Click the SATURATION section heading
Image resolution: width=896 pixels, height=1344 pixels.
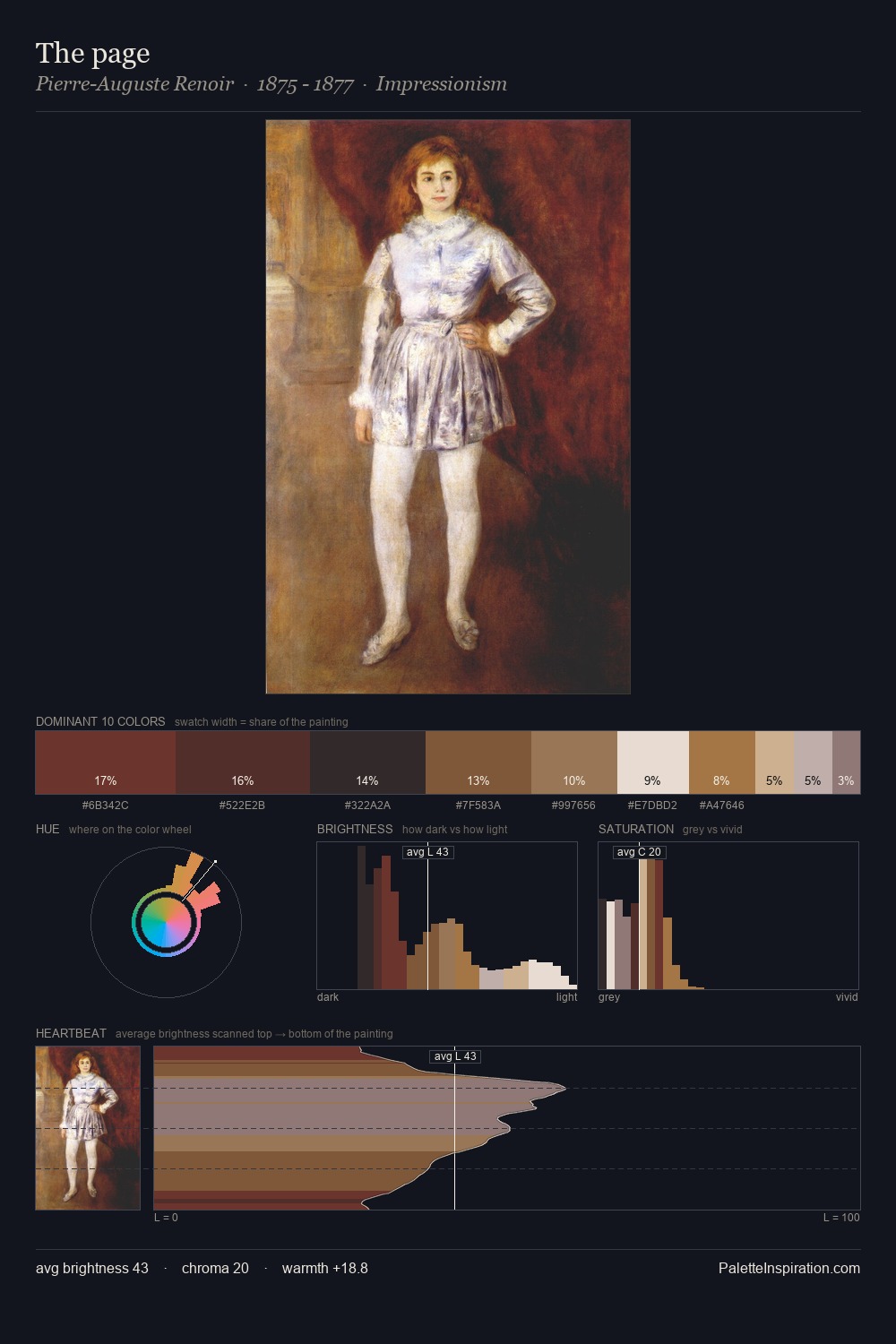(636, 829)
